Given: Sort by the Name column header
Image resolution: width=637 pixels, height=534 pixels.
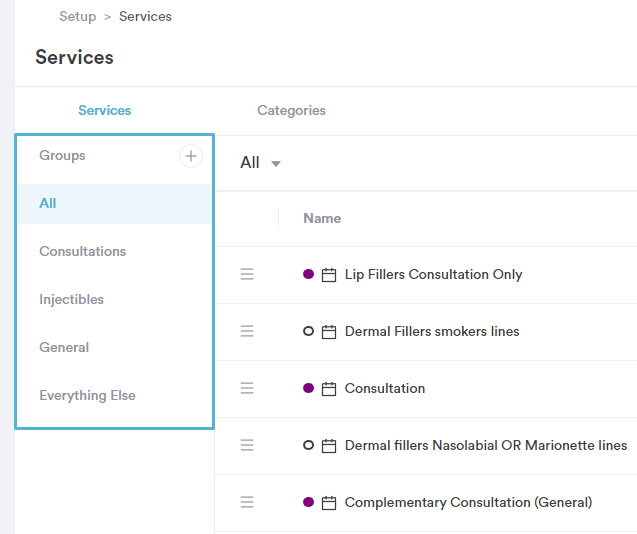Looking at the screenshot, I should tap(322, 218).
